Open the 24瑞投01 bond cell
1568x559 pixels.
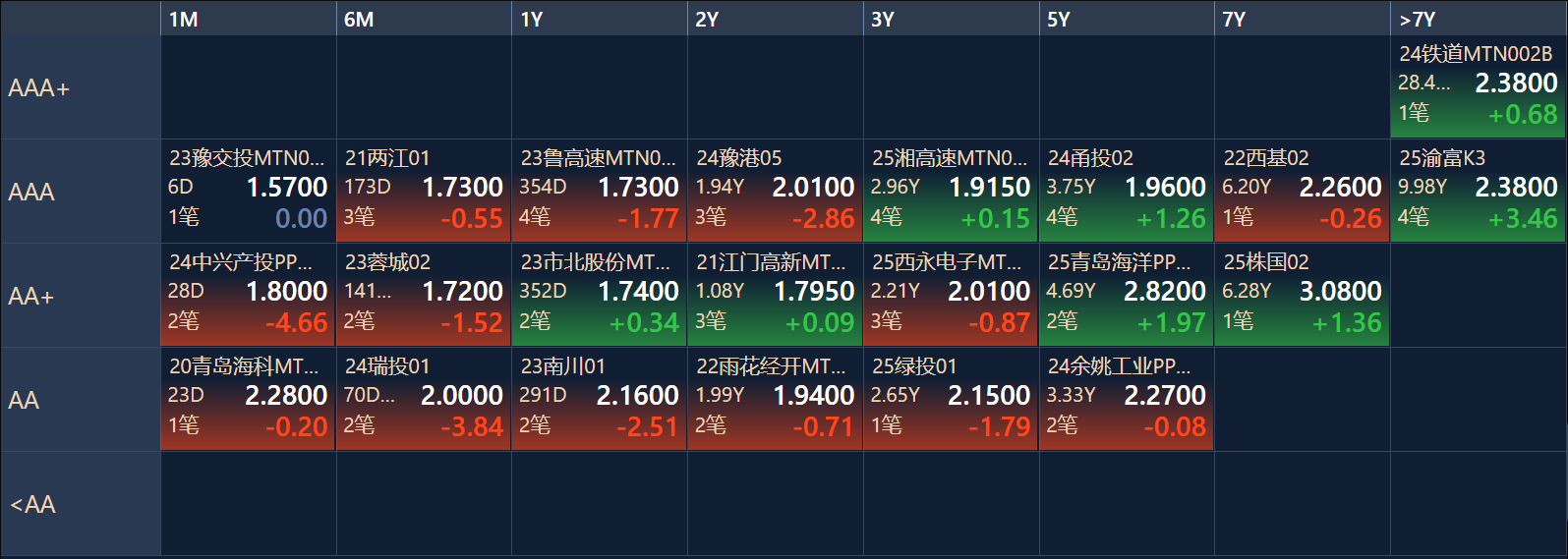[x=423, y=400]
